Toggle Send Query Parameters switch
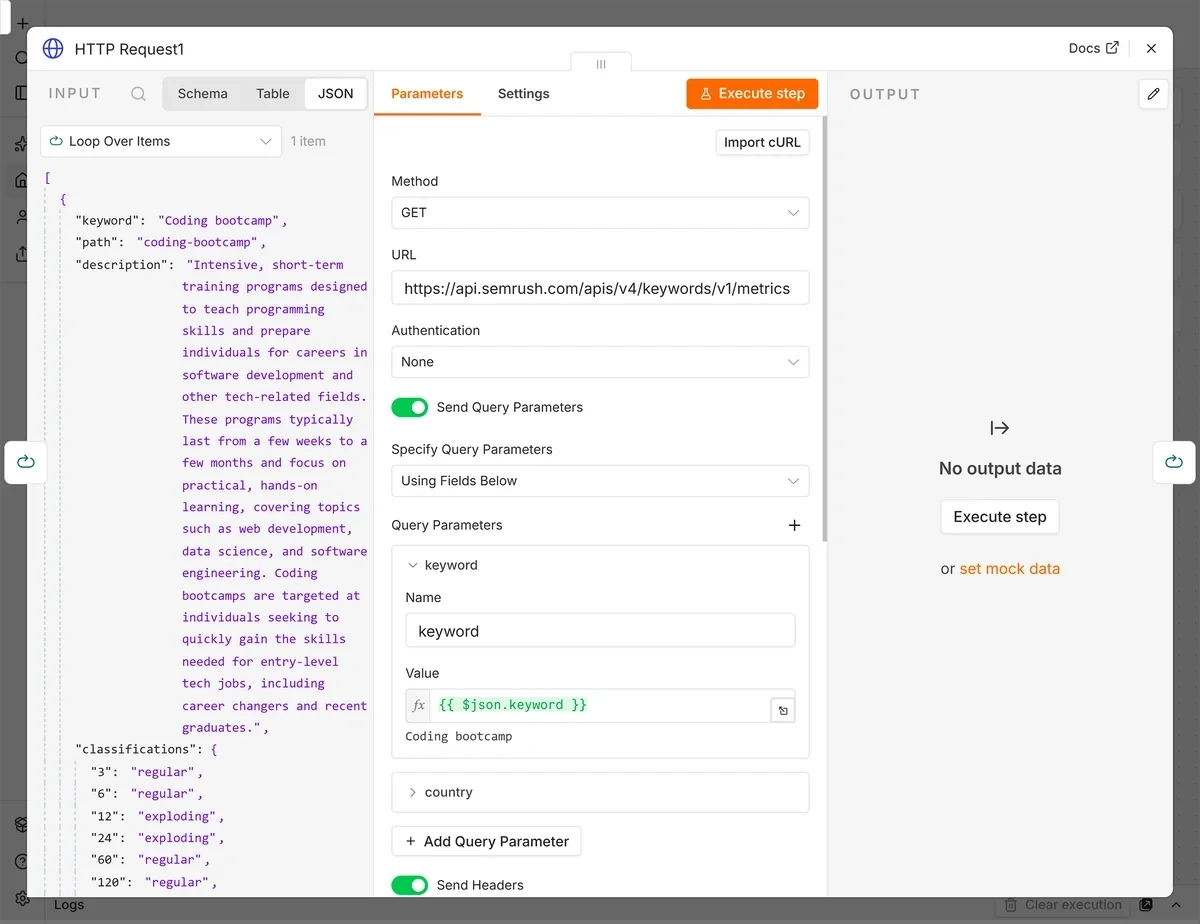Viewport: 1200px width, 924px height. (x=409, y=407)
